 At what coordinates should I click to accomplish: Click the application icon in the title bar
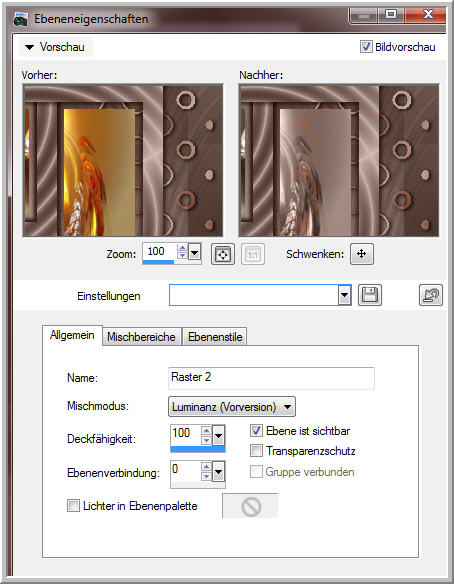click(21, 19)
